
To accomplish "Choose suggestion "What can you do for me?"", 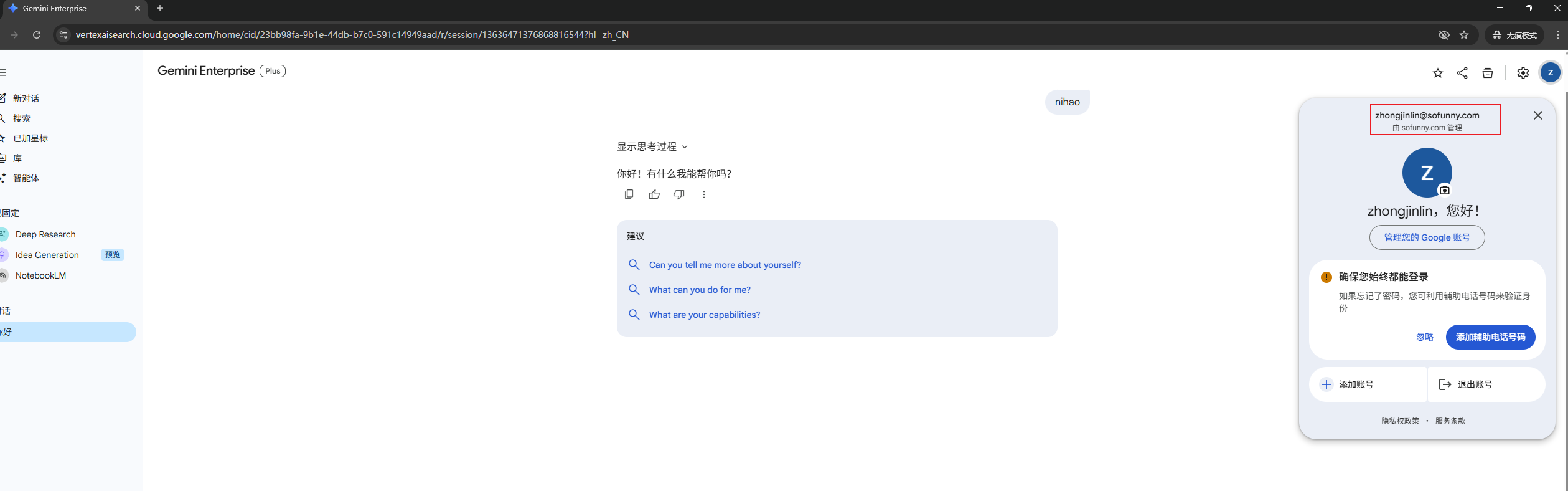I will [700, 290].
